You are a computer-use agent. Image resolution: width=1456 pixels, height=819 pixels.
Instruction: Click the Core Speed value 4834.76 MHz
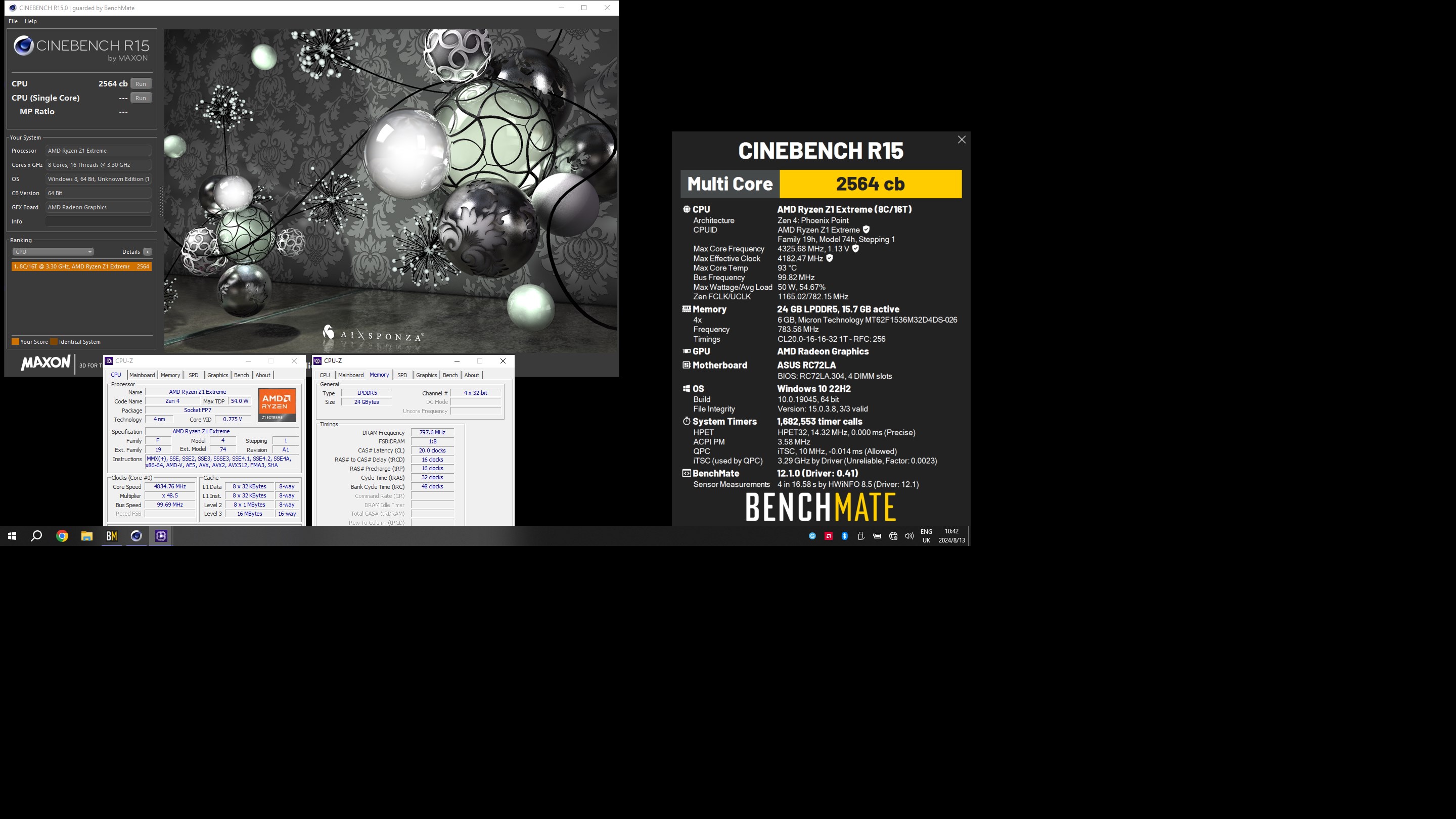tap(170, 487)
